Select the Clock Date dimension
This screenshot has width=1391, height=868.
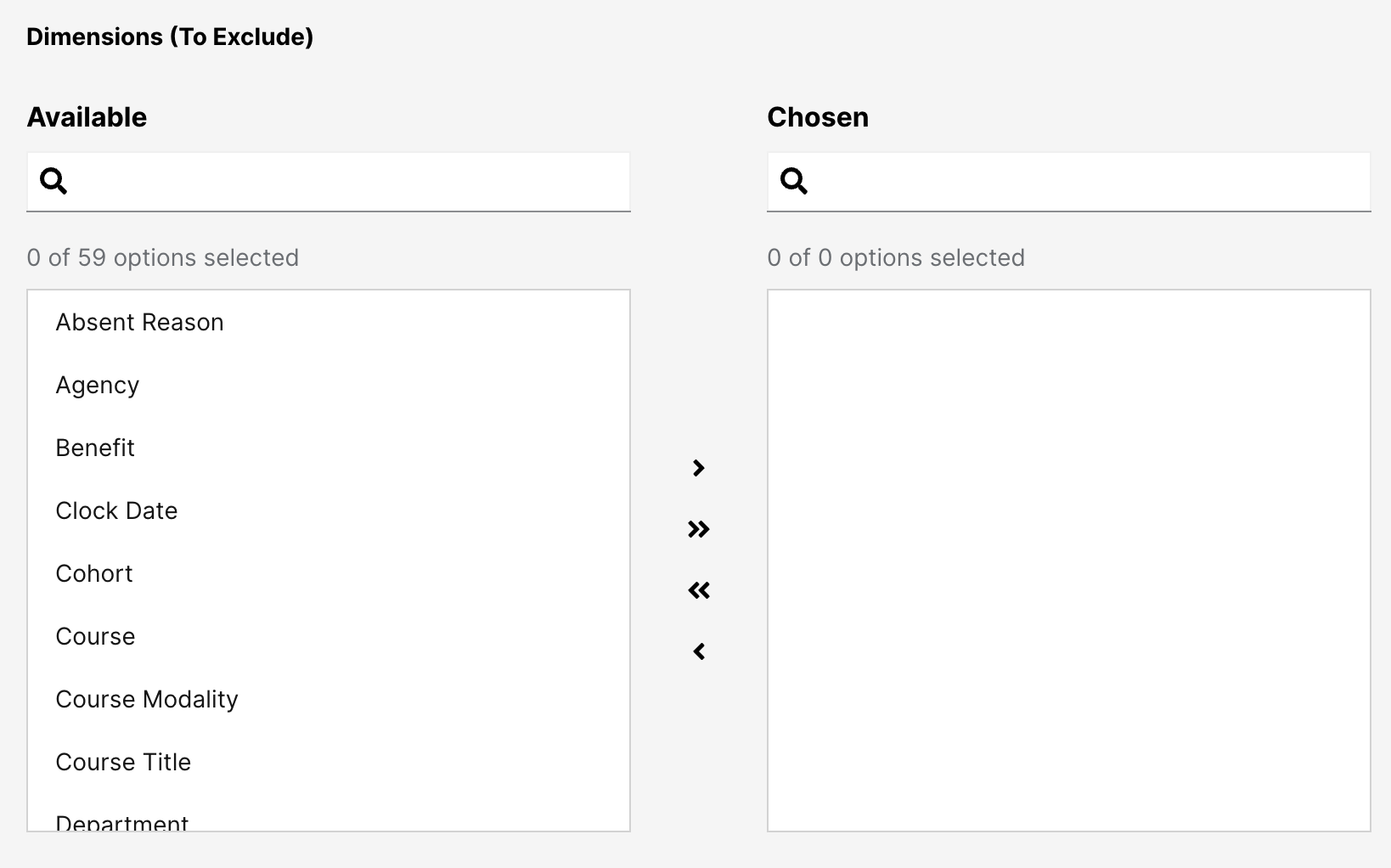(x=117, y=511)
